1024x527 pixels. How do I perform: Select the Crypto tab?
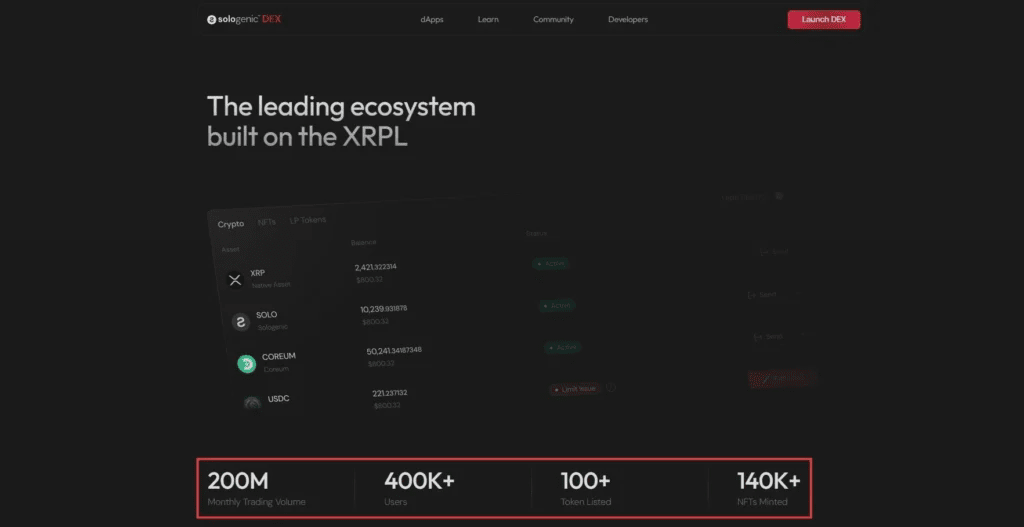[231, 224]
